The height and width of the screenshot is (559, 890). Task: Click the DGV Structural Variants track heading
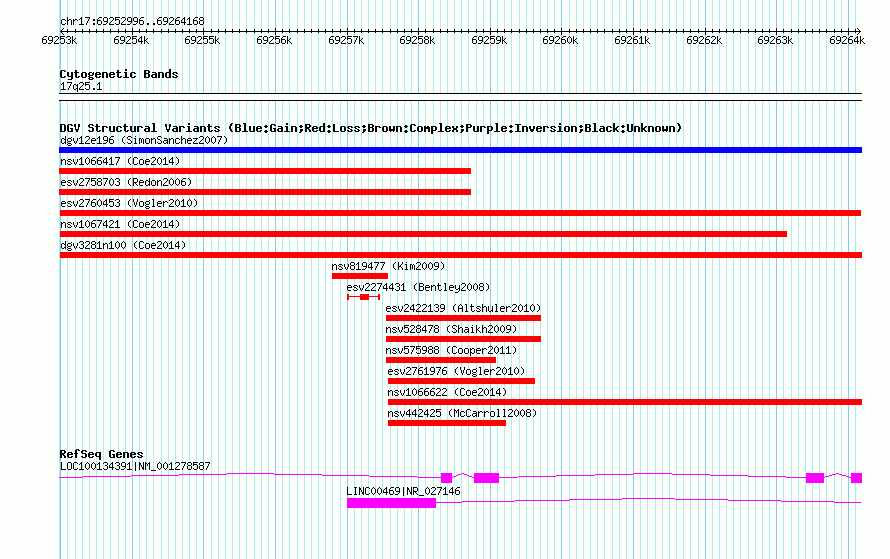(371, 128)
